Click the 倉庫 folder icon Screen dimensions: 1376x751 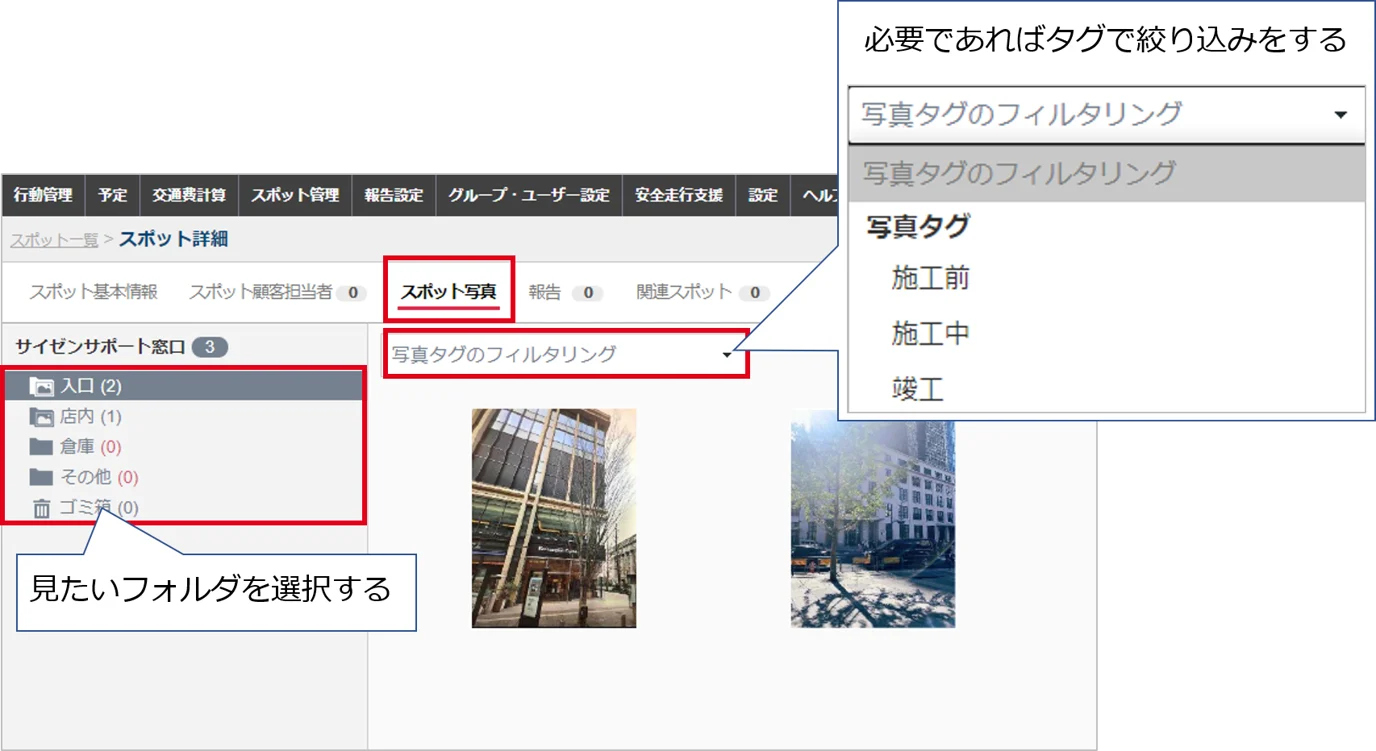[x=41, y=447]
